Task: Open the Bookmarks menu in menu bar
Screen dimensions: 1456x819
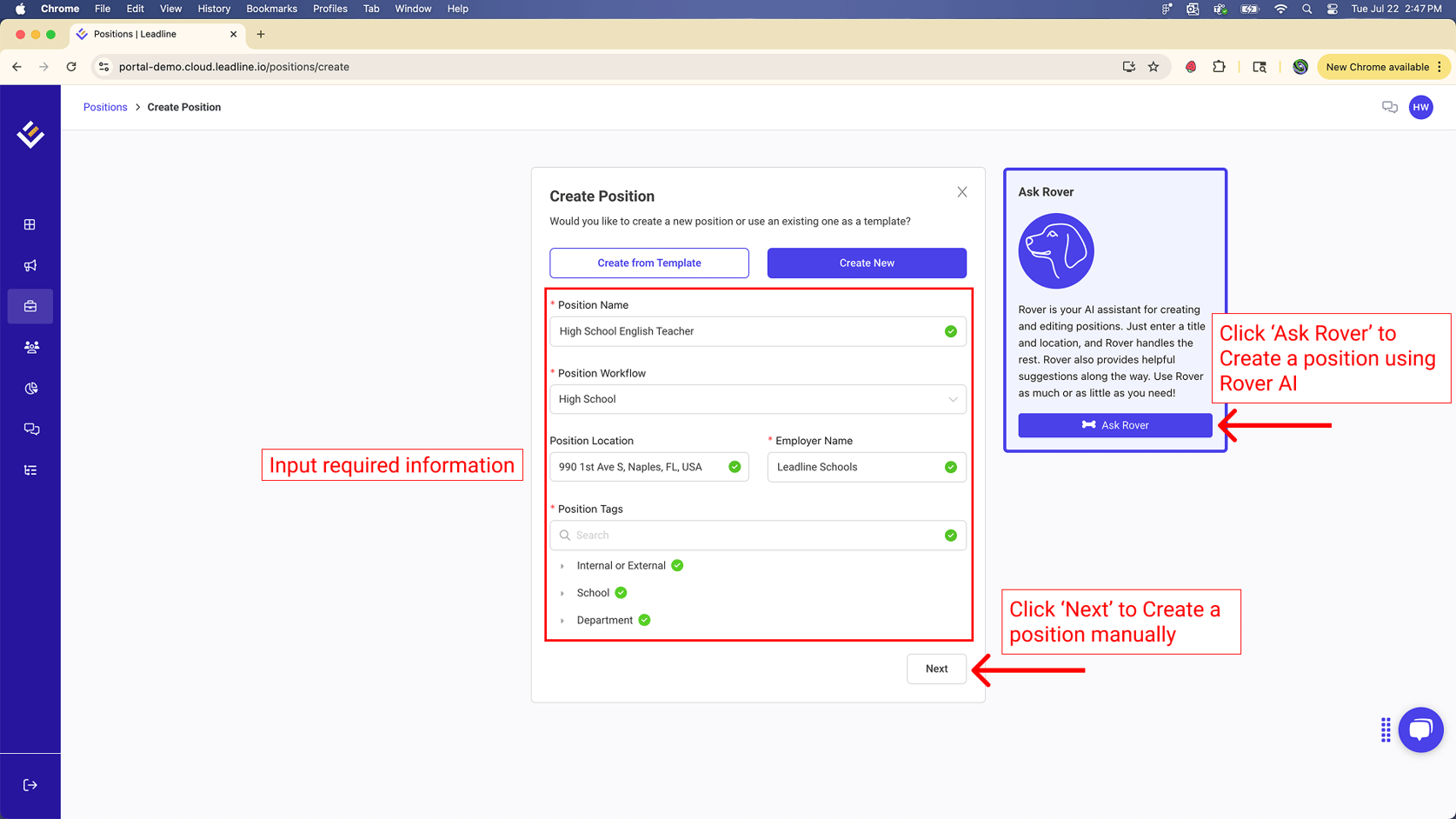Action: tap(271, 9)
